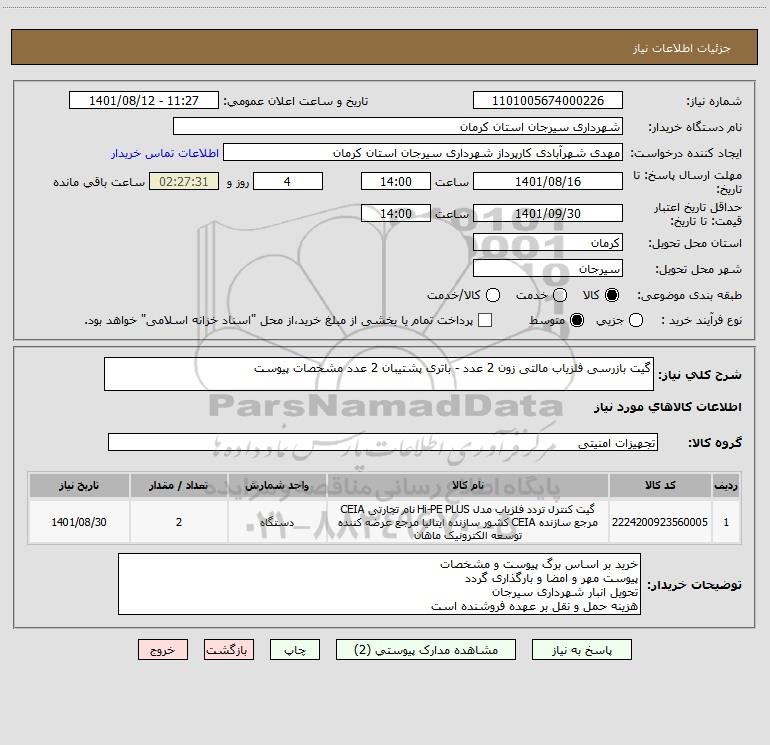
Task: Click the واحد شمارش column header
Action: [x=277, y=485]
